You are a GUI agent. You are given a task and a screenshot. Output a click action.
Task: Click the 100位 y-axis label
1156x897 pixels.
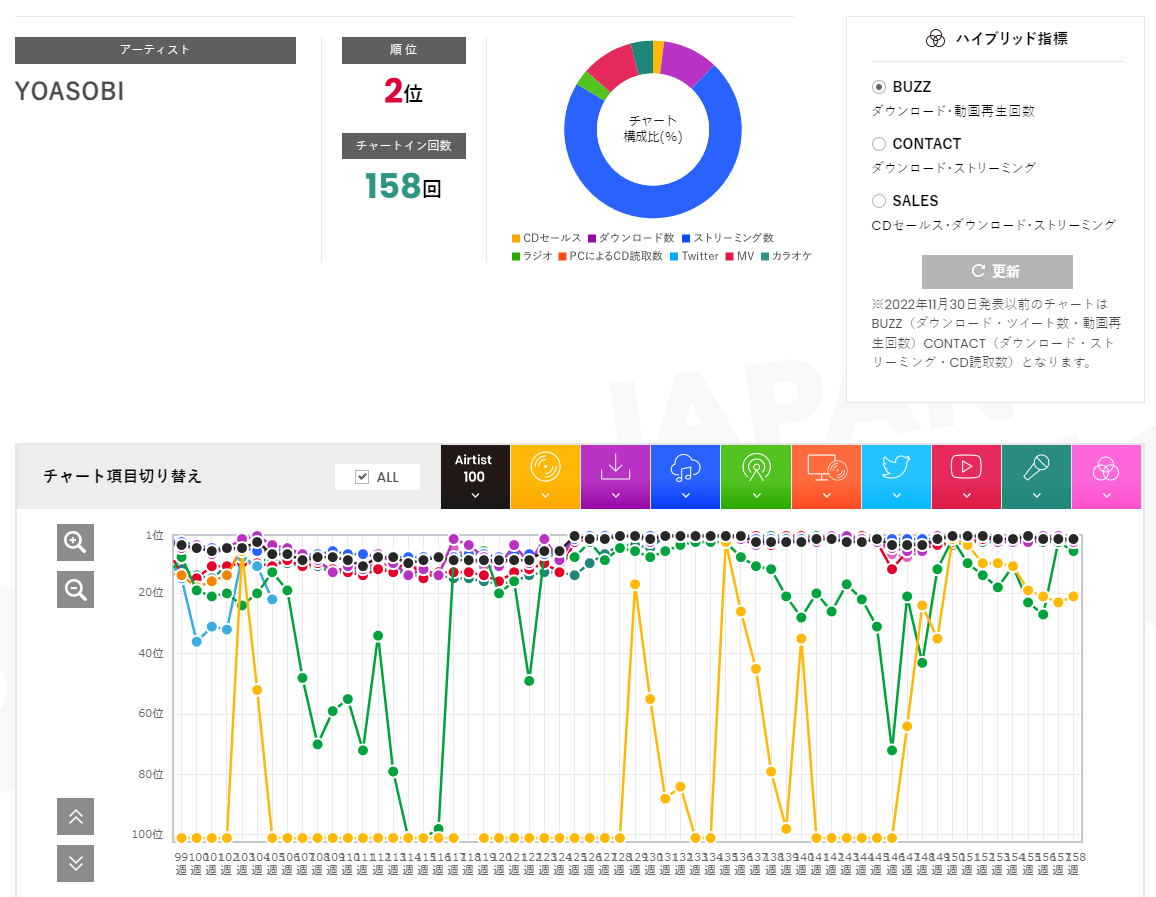click(x=147, y=834)
